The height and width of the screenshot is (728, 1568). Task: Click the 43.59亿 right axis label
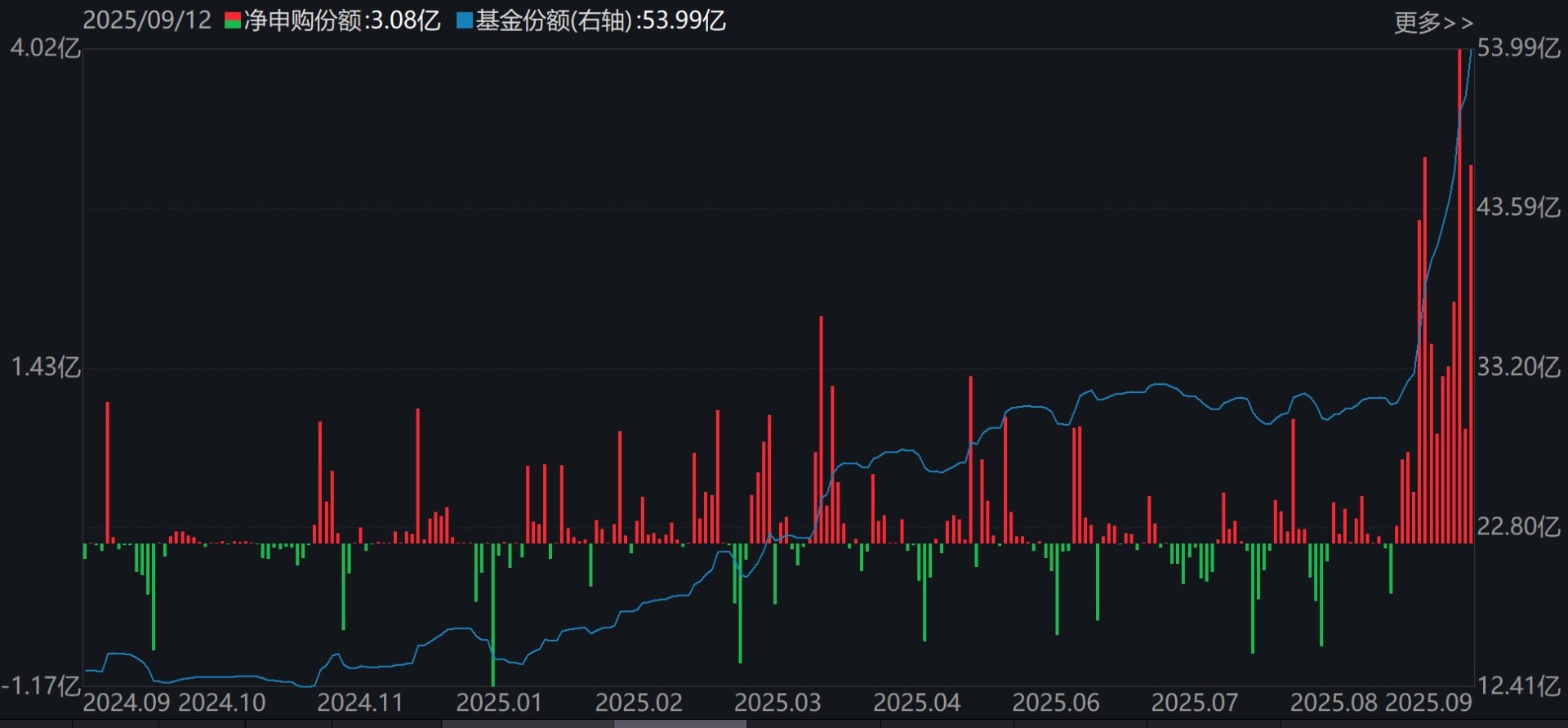point(1518,208)
